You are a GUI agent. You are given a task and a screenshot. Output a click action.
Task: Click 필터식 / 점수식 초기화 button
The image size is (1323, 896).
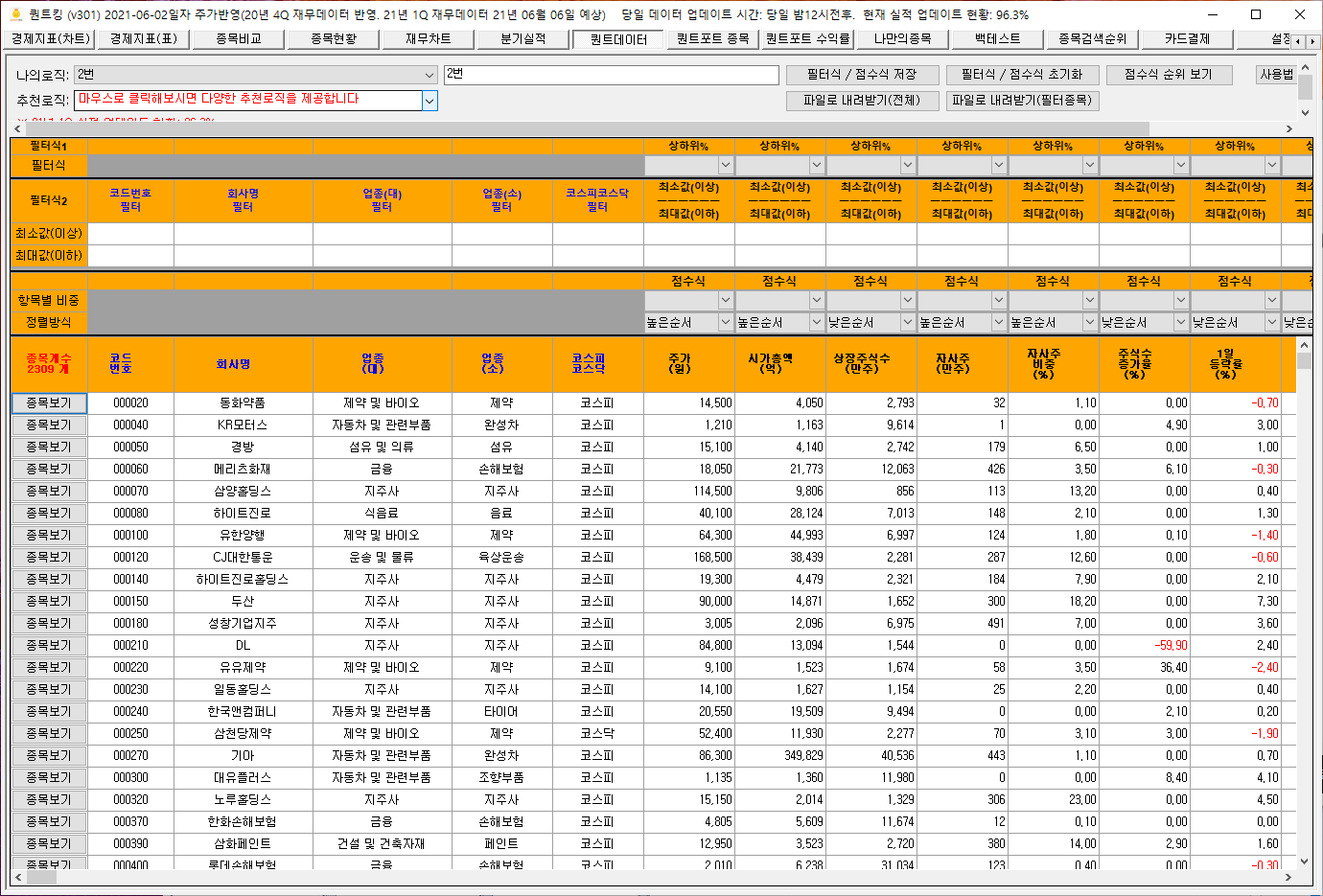[1022, 75]
